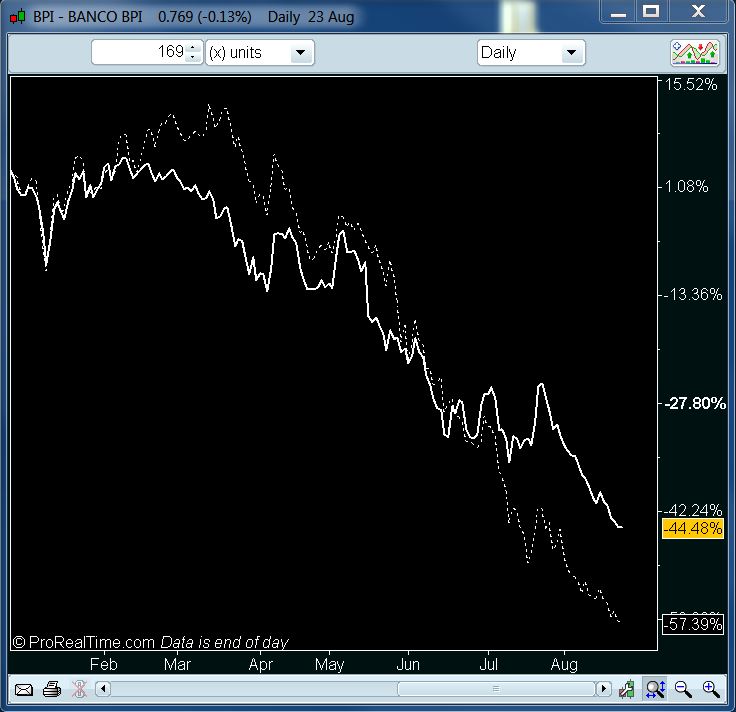
Task: Click the scrollbar right arrow
Action: [603, 689]
